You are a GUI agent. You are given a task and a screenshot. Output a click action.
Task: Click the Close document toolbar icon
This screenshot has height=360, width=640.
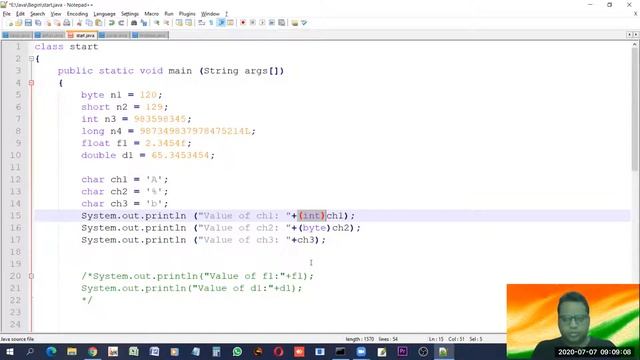click(x=48, y=23)
